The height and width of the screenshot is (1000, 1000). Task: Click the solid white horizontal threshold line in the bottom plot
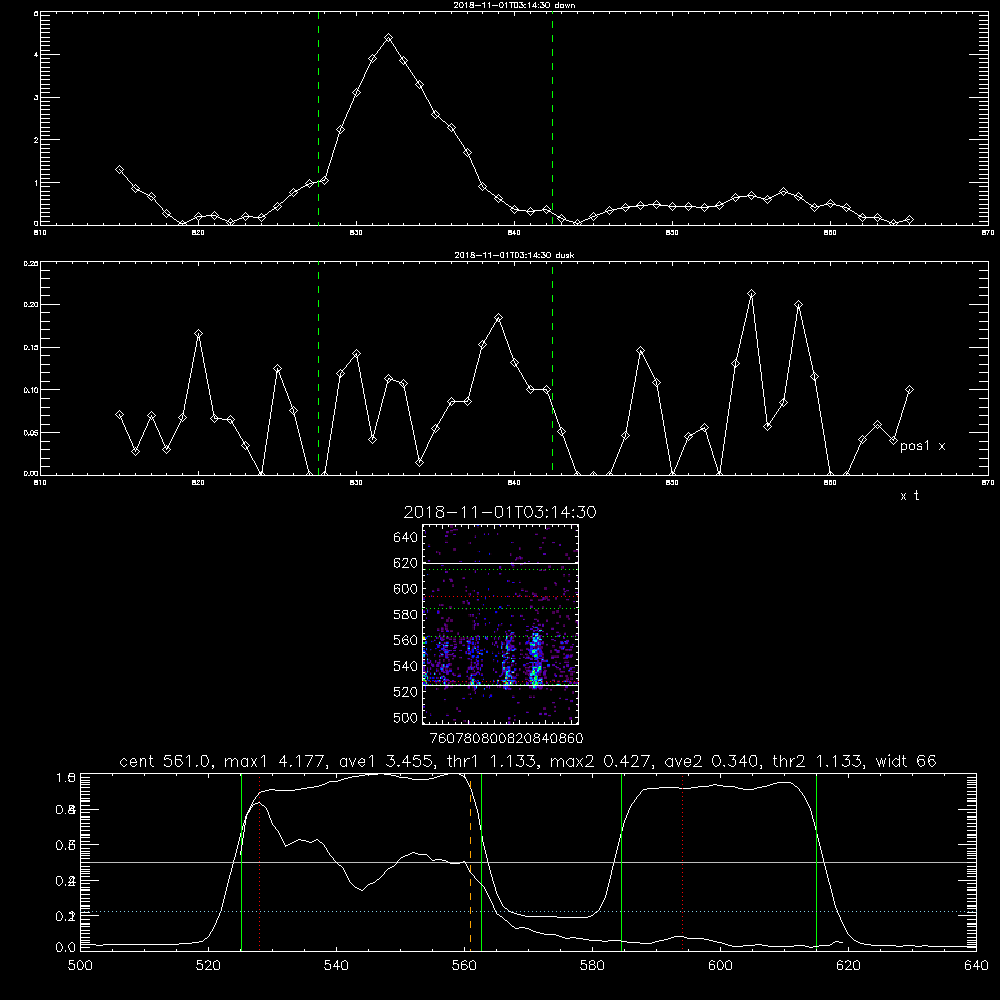click(528, 862)
